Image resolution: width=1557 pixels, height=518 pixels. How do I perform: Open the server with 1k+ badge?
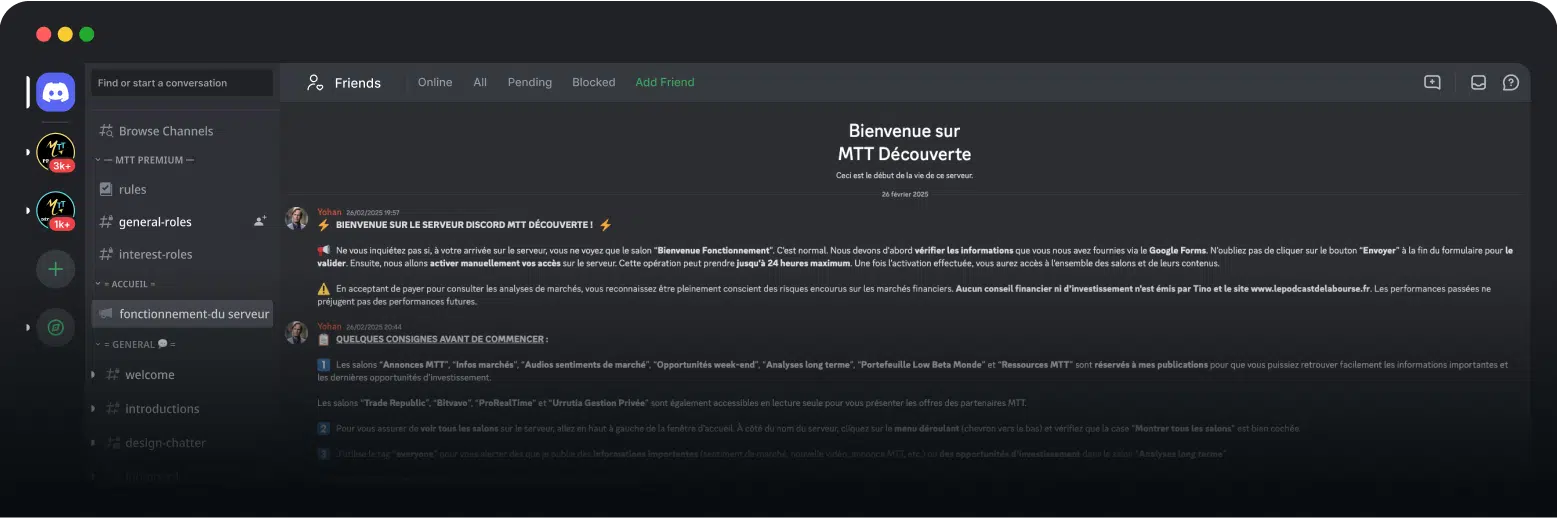55,210
